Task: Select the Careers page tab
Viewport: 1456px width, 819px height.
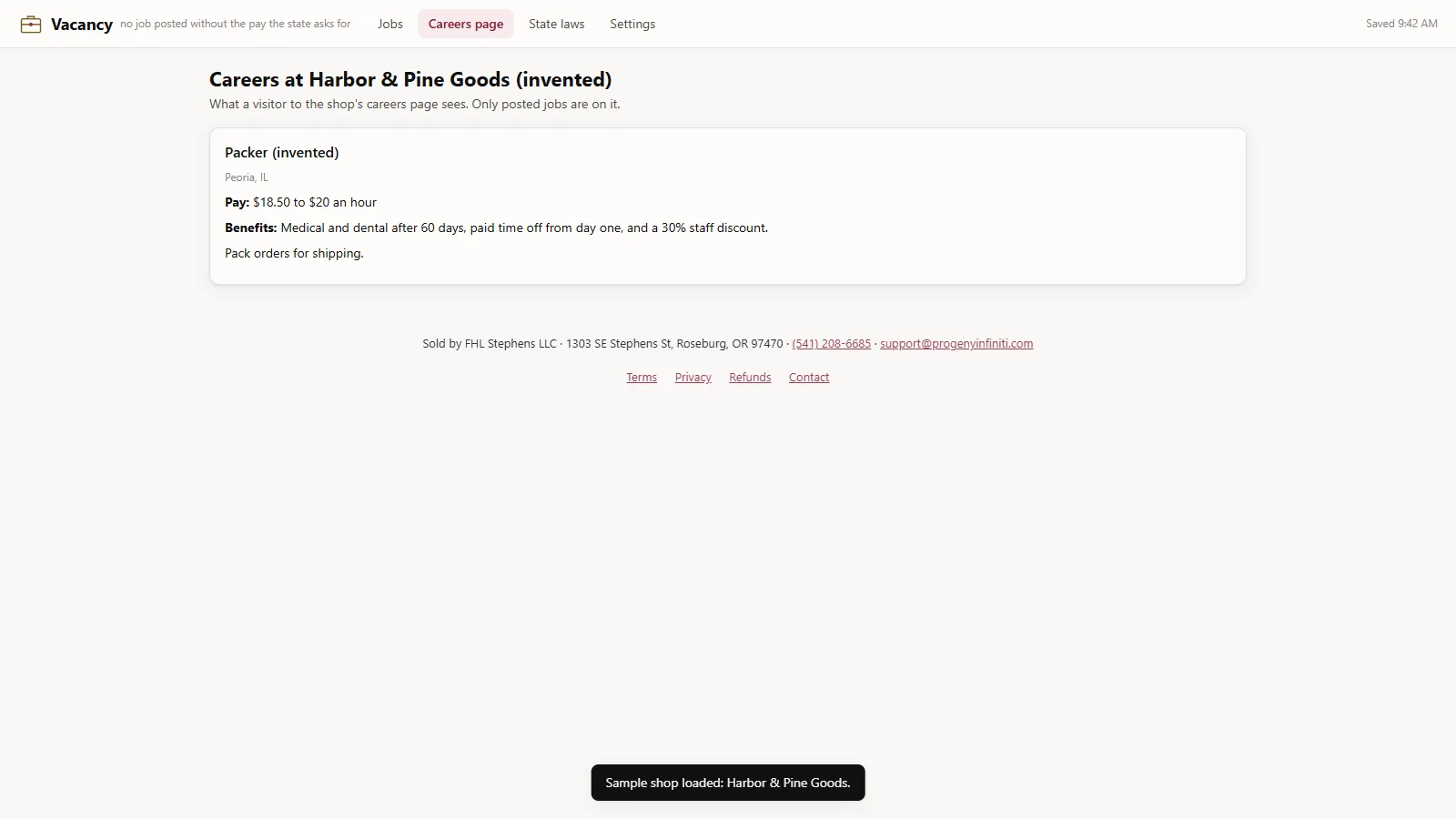Action: 466,24
